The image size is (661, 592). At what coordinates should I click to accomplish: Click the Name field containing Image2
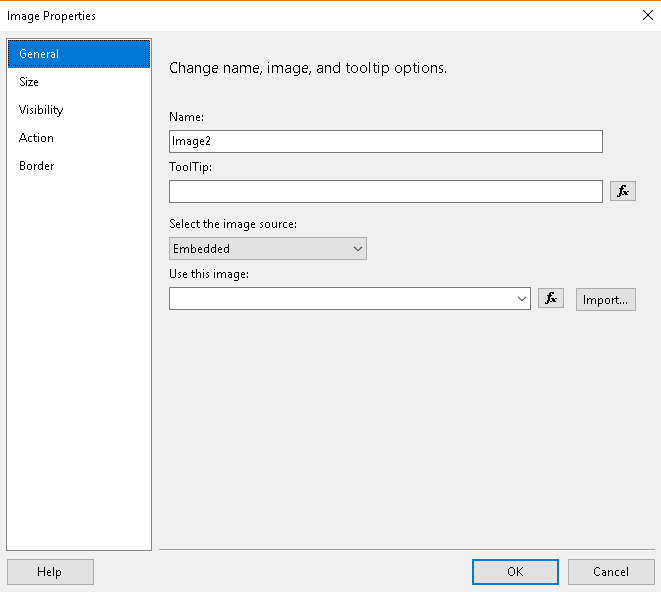click(x=385, y=142)
